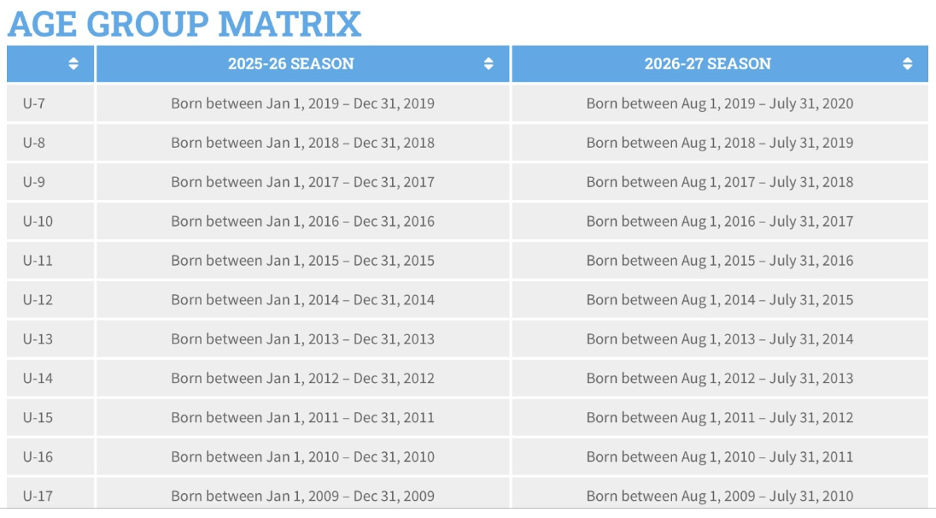Click the cell 'Jan 1, 2019 – Dec 31, 2019'

pos(302,103)
